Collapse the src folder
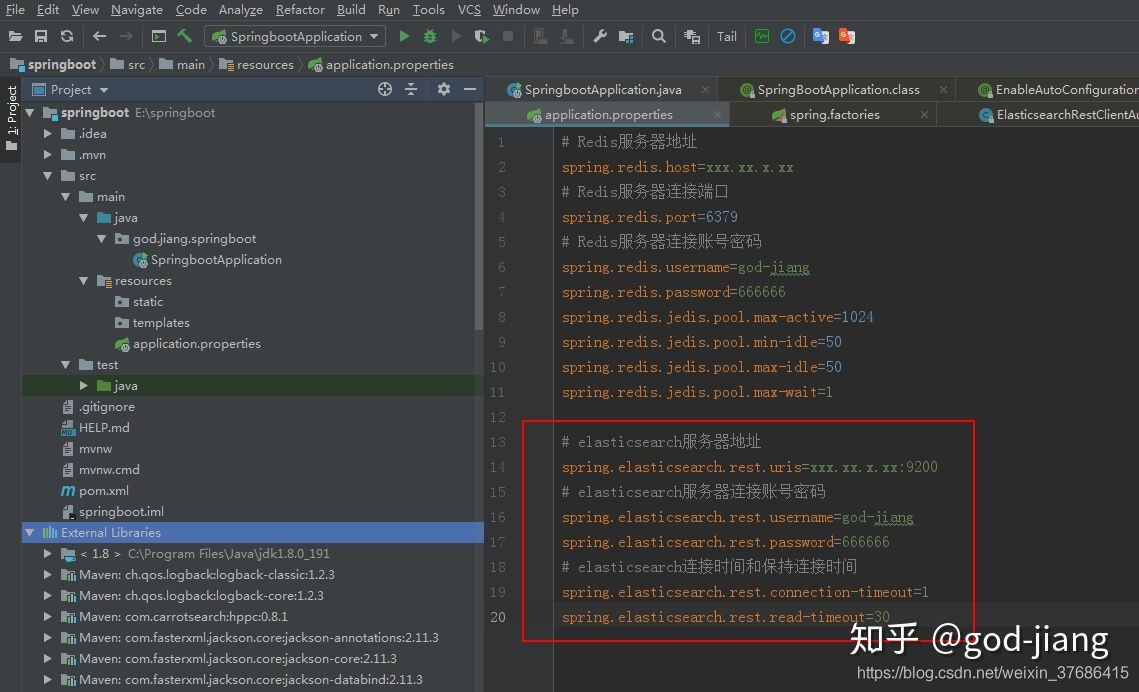 [x=48, y=176]
